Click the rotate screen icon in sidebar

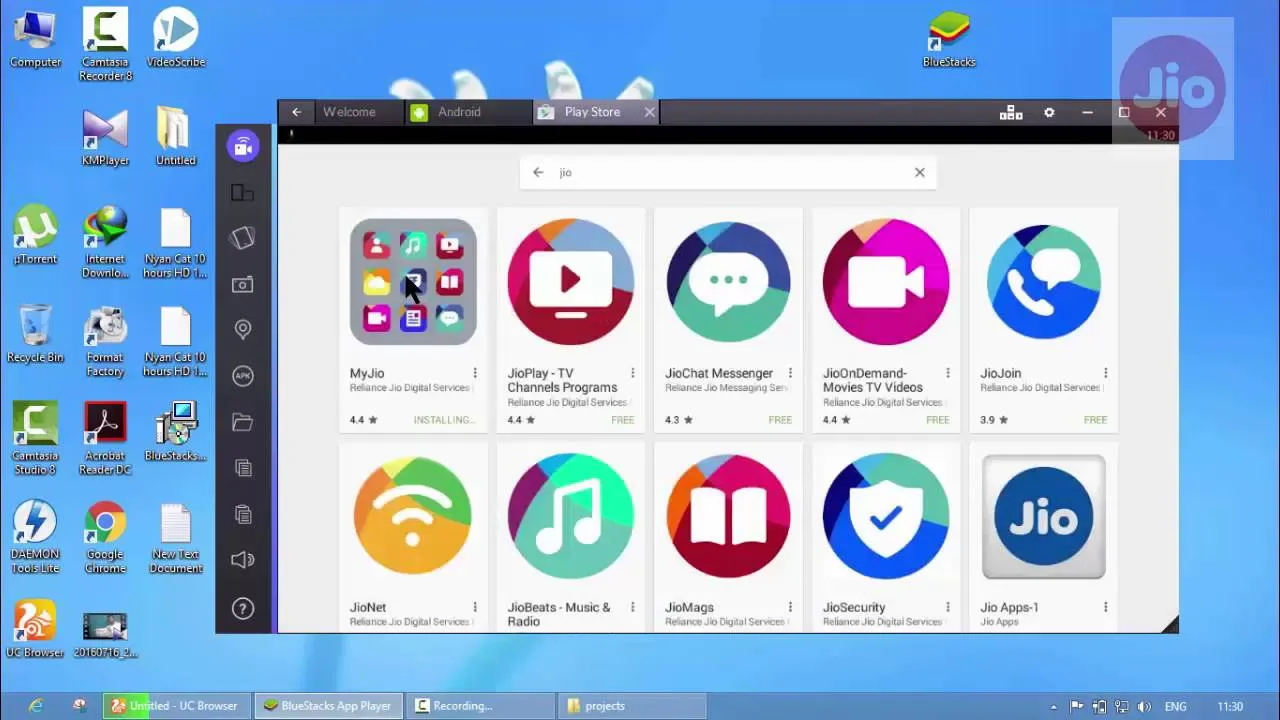[x=242, y=238]
